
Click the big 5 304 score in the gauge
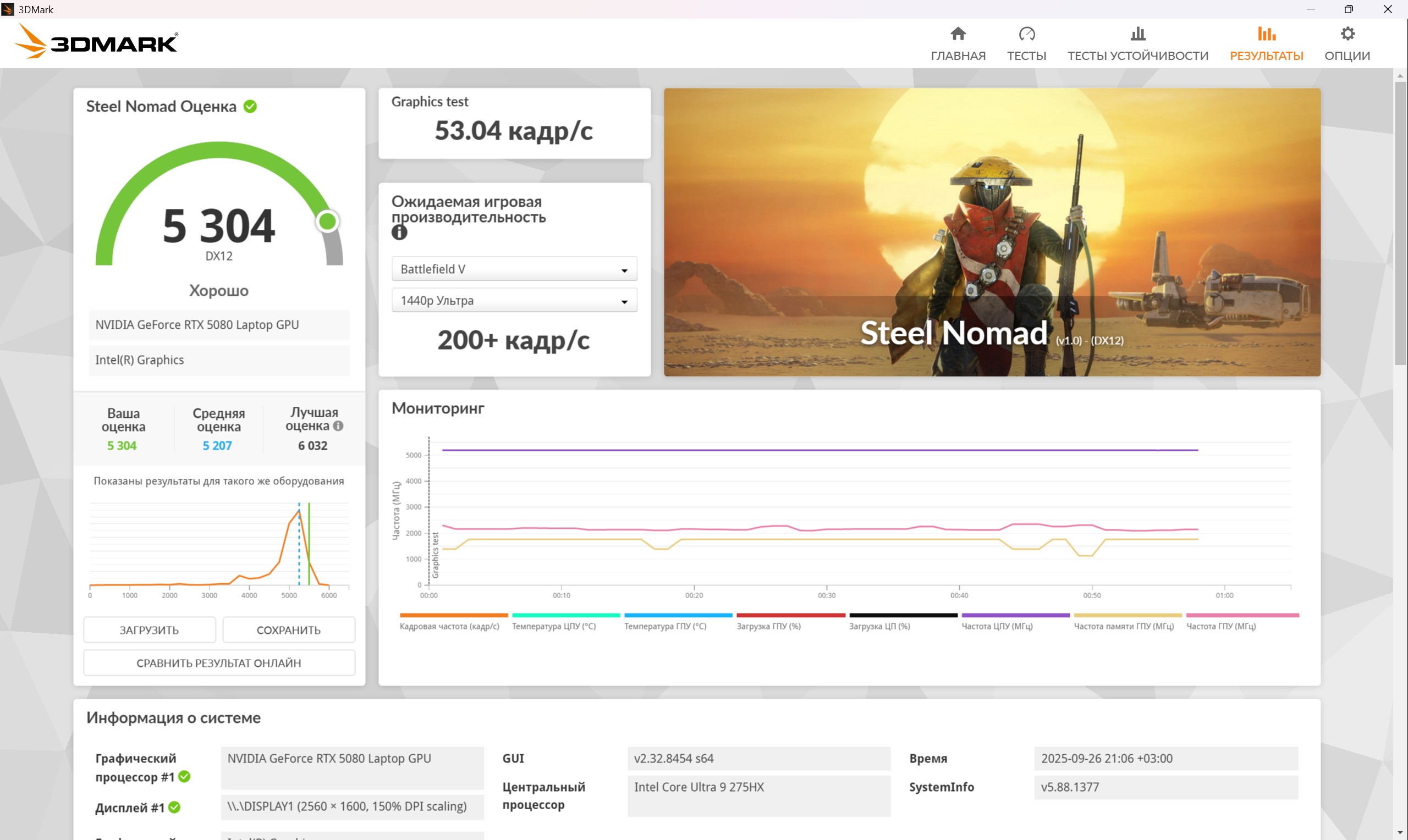tap(218, 225)
